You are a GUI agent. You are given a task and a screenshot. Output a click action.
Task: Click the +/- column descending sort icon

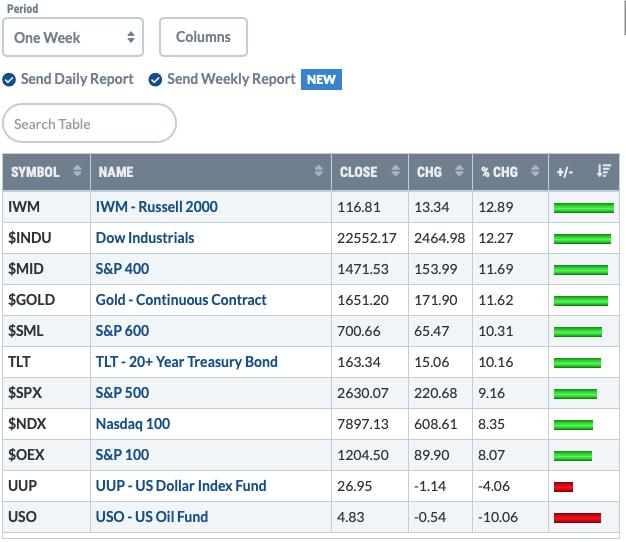tap(604, 171)
